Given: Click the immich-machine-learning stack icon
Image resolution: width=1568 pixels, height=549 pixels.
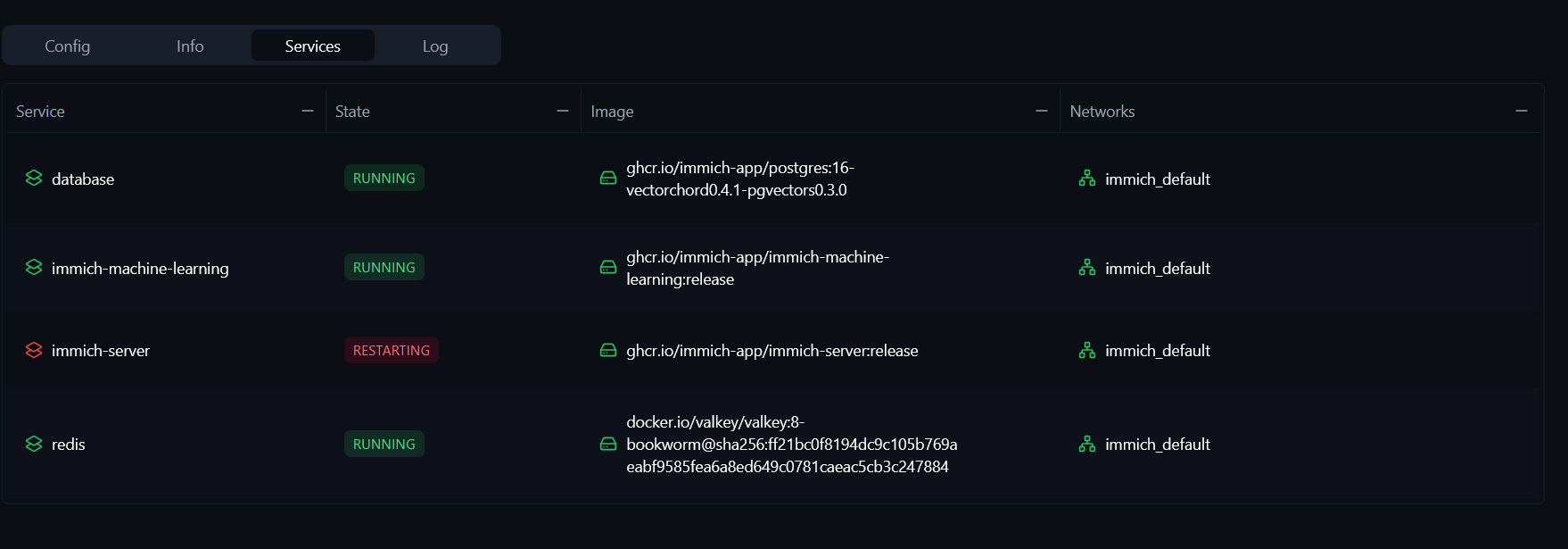Looking at the screenshot, I should 34,268.
